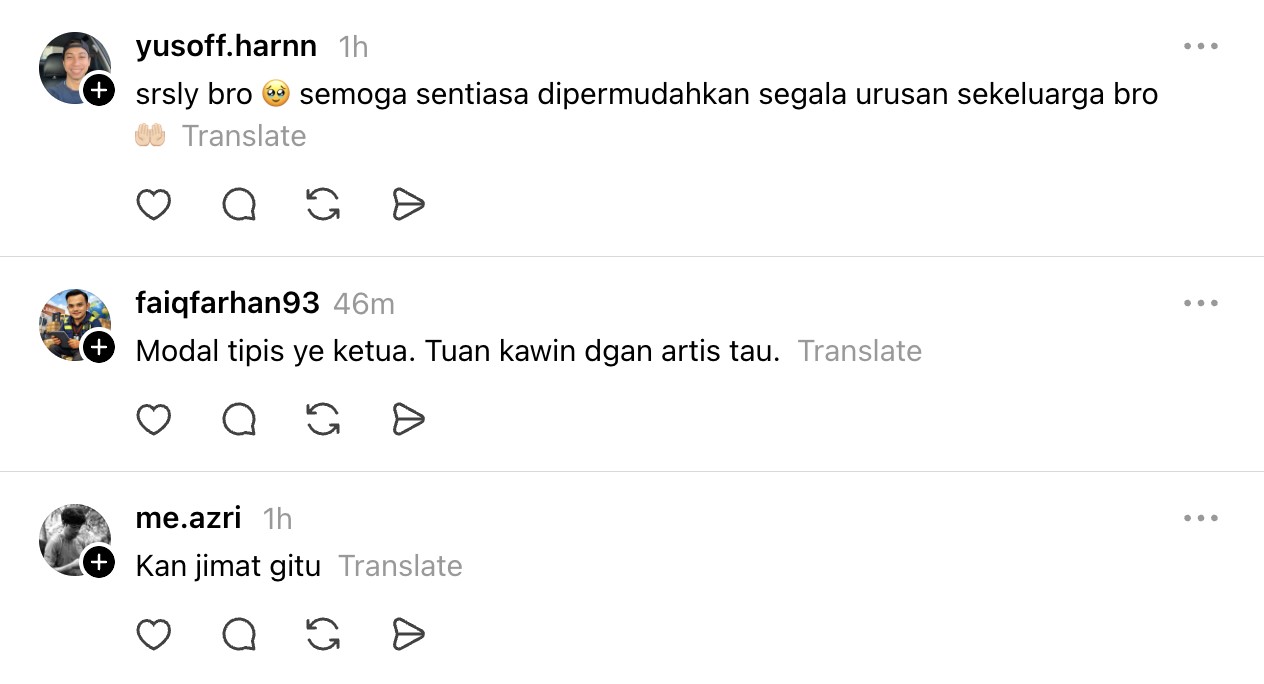Screen dimensions: 1264x684
Task: Open more options for yusoff.harnn's comment
Action: (x=1200, y=46)
